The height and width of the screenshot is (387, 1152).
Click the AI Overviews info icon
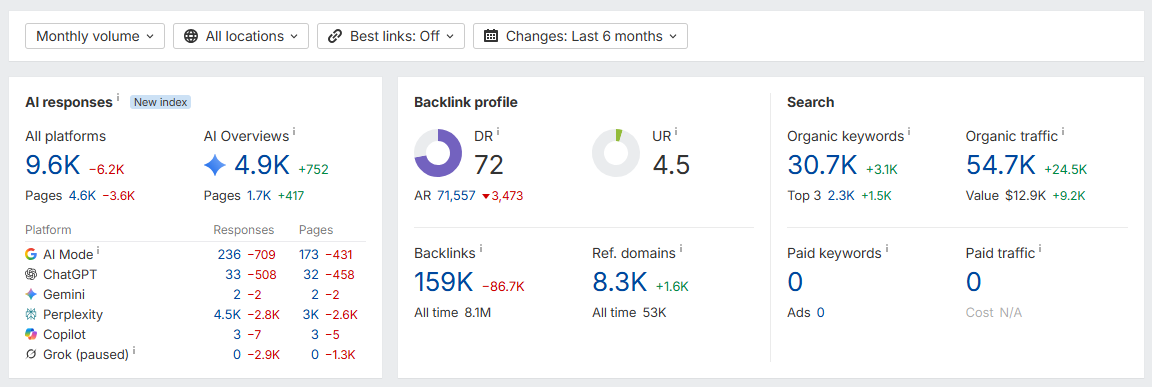pyautogui.click(x=294, y=131)
